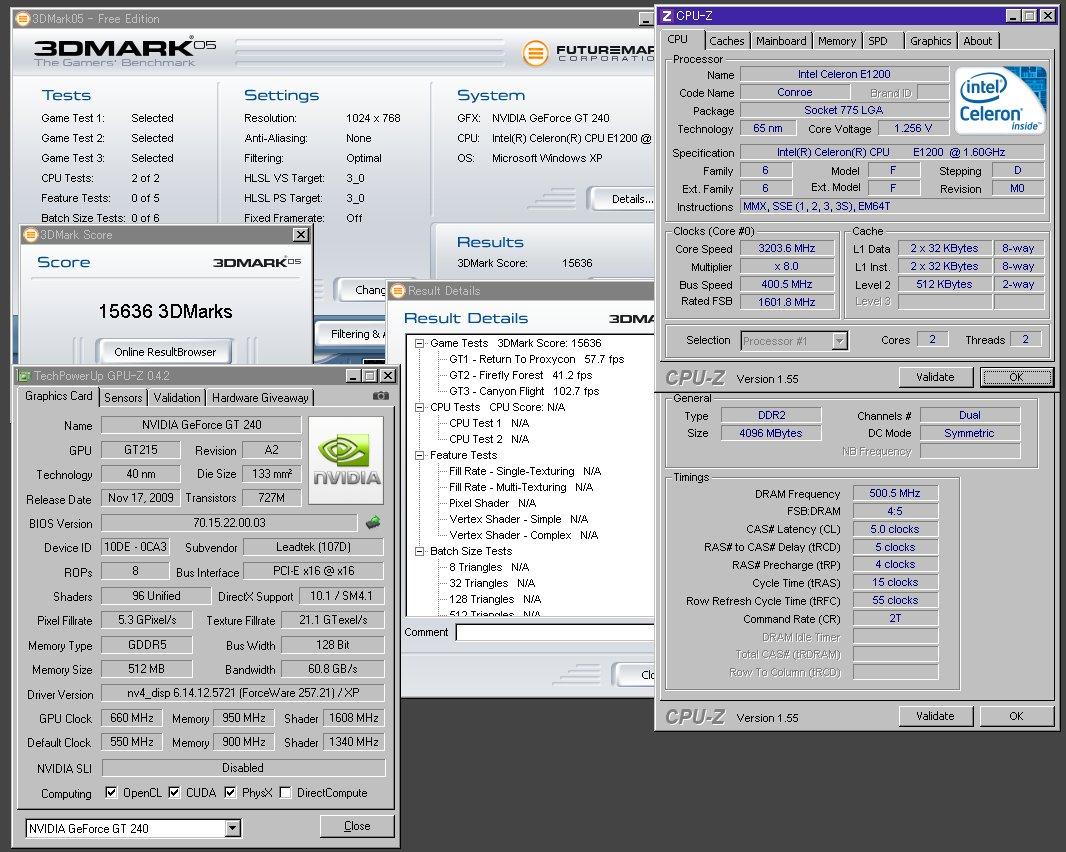
Task: Switch to the Mainboard tab in CPU-Z
Action: (x=781, y=41)
